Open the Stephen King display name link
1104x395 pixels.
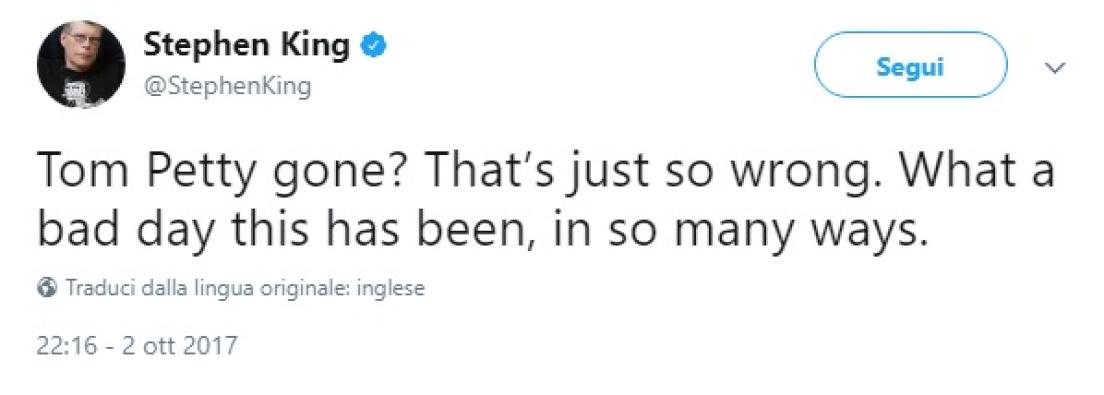coord(246,46)
